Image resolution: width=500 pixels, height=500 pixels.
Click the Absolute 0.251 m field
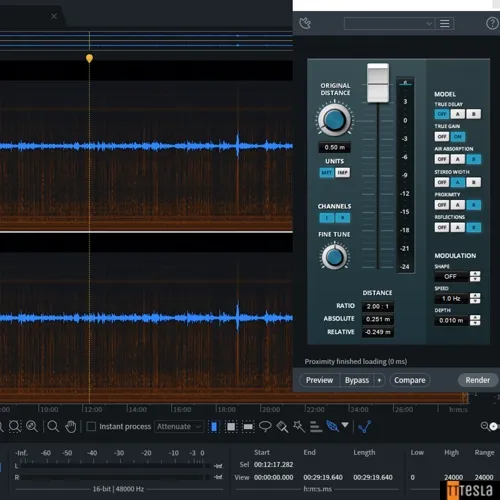(x=378, y=319)
